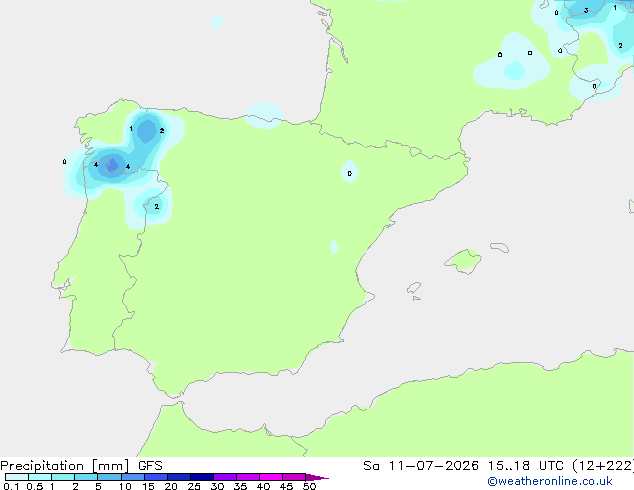634x490 pixels.
Task: Click the Mallorca island on the map
Action: pyautogui.click(x=464, y=261)
